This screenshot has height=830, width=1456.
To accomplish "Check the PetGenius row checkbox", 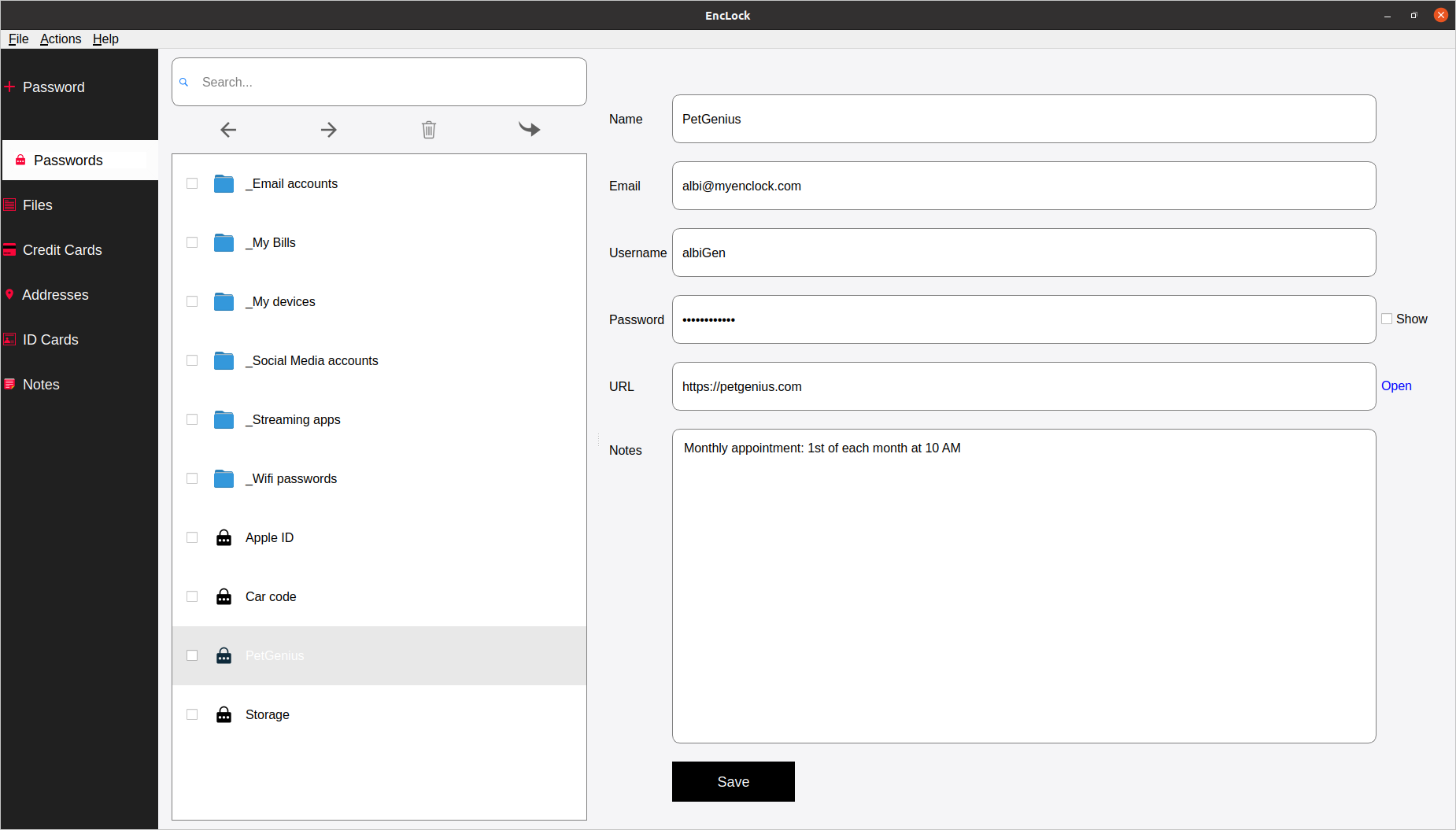I will pos(192,655).
